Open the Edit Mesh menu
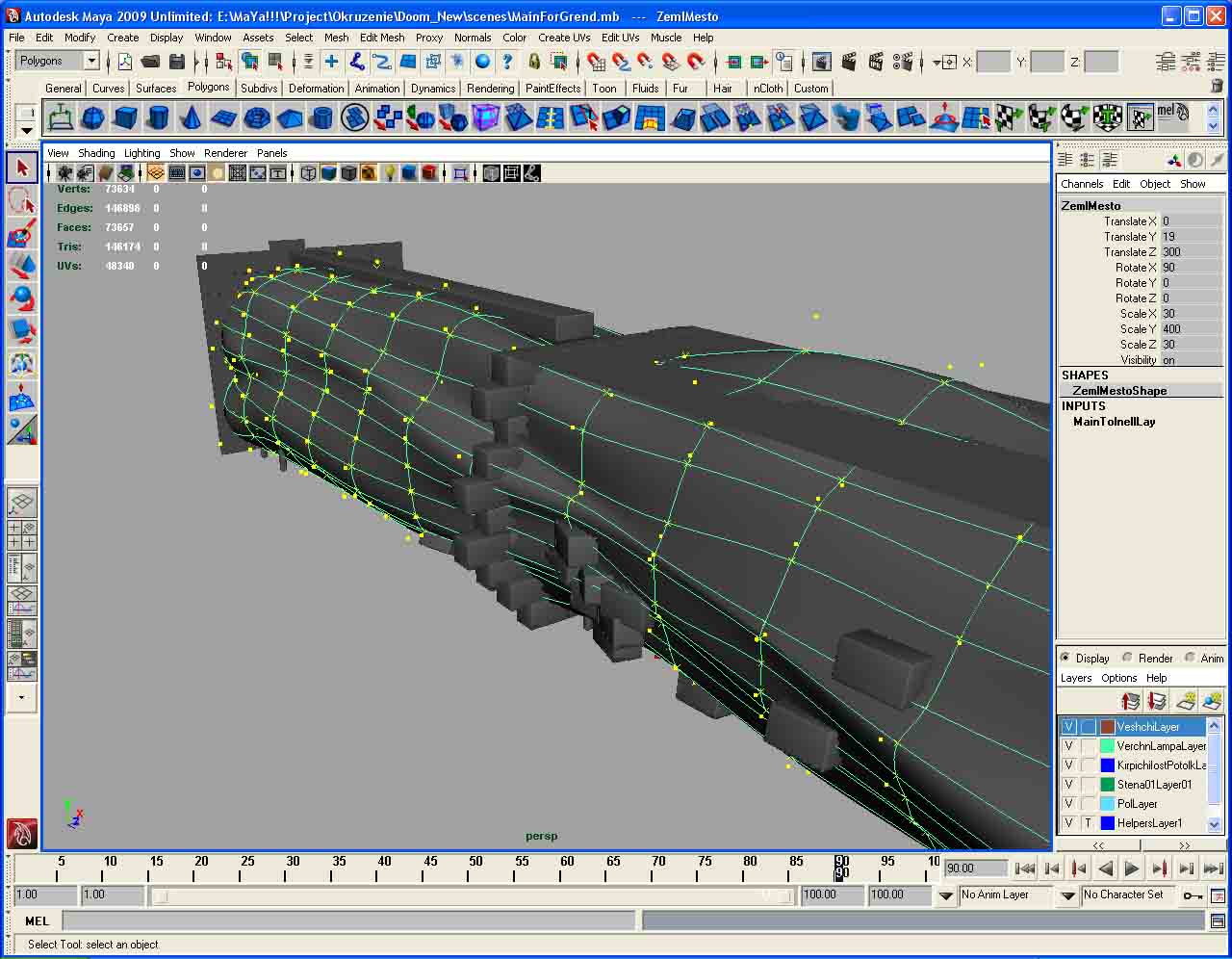 click(x=382, y=38)
